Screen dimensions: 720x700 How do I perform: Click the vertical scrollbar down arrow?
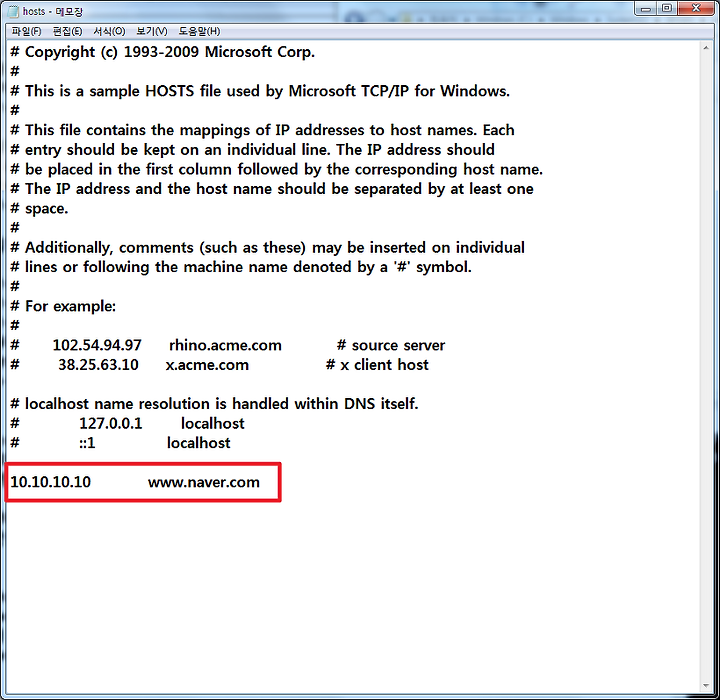click(x=706, y=686)
